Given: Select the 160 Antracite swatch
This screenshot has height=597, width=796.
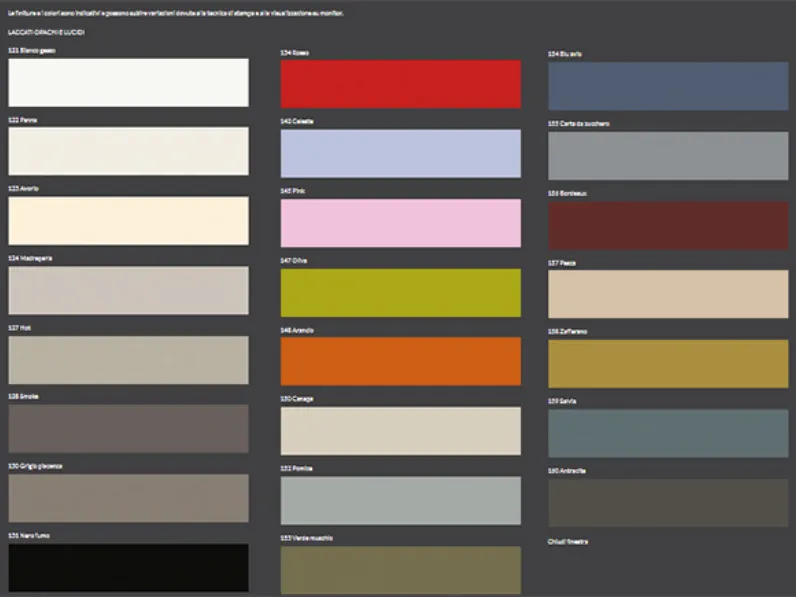Looking at the screenshot, I should [x=668, y=503].
